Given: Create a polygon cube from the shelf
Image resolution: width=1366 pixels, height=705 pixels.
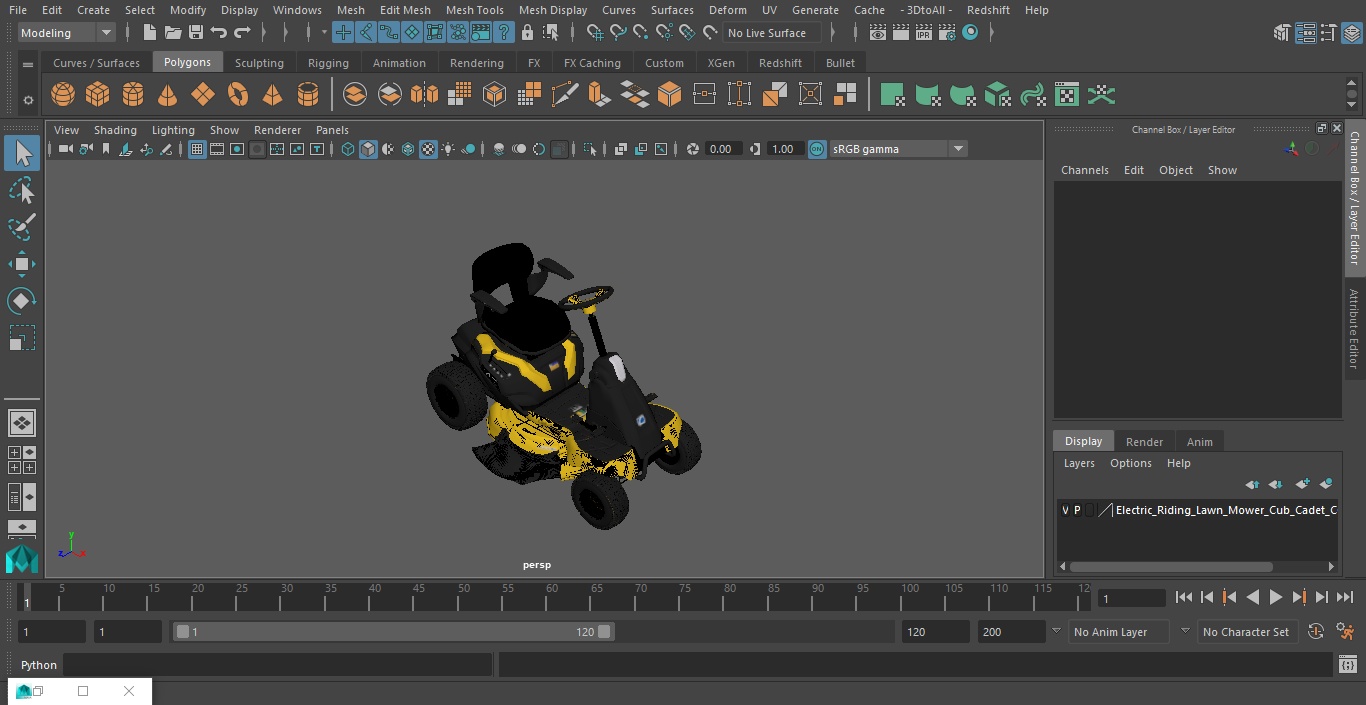Looking at the screenshot, I should pyautogui.click(x=98, y=95).
